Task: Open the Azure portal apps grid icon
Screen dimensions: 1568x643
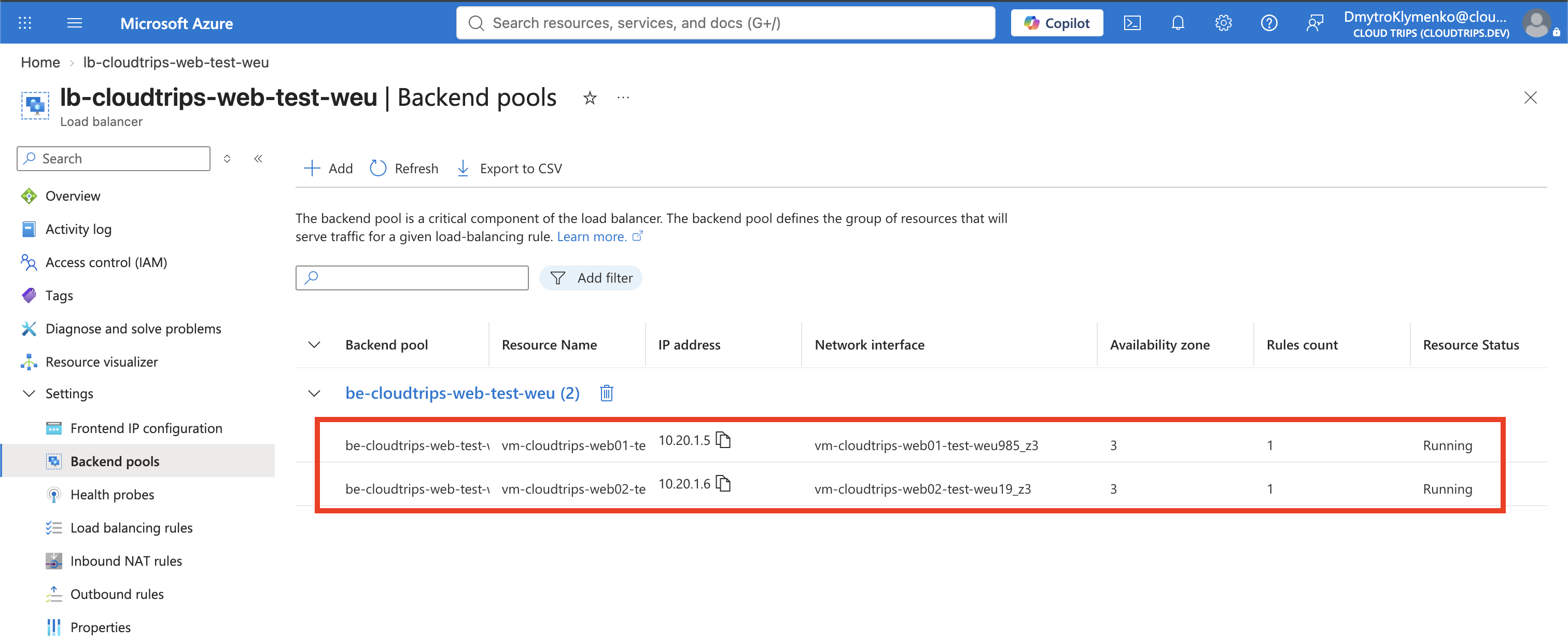Action: coord(25,23)
